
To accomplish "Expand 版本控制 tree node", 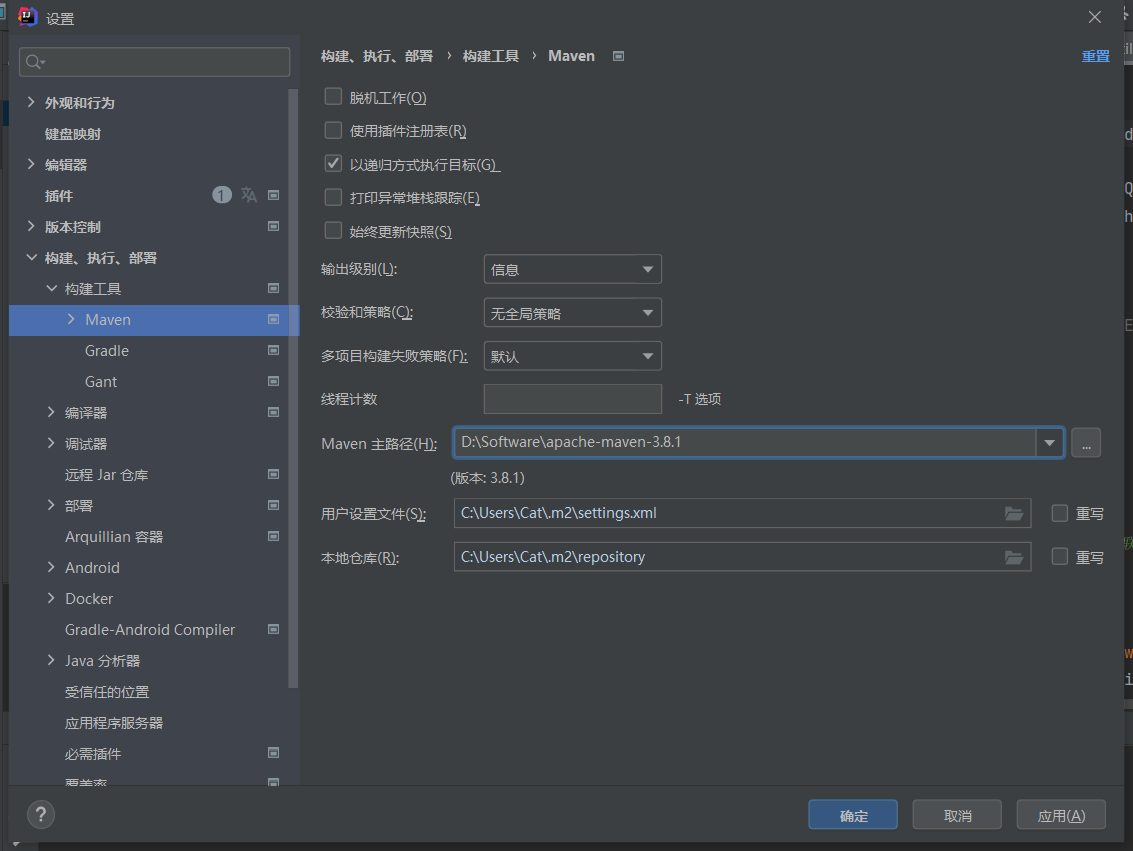I will pyautogui.click(x=31, y=226).
